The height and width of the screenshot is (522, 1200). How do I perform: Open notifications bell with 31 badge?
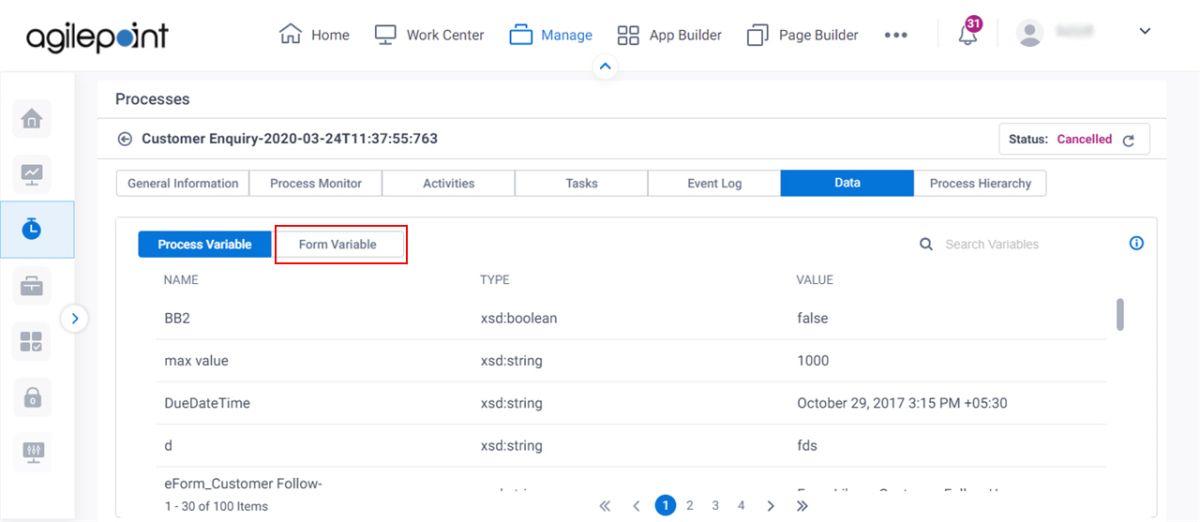[x=968, y=33]
